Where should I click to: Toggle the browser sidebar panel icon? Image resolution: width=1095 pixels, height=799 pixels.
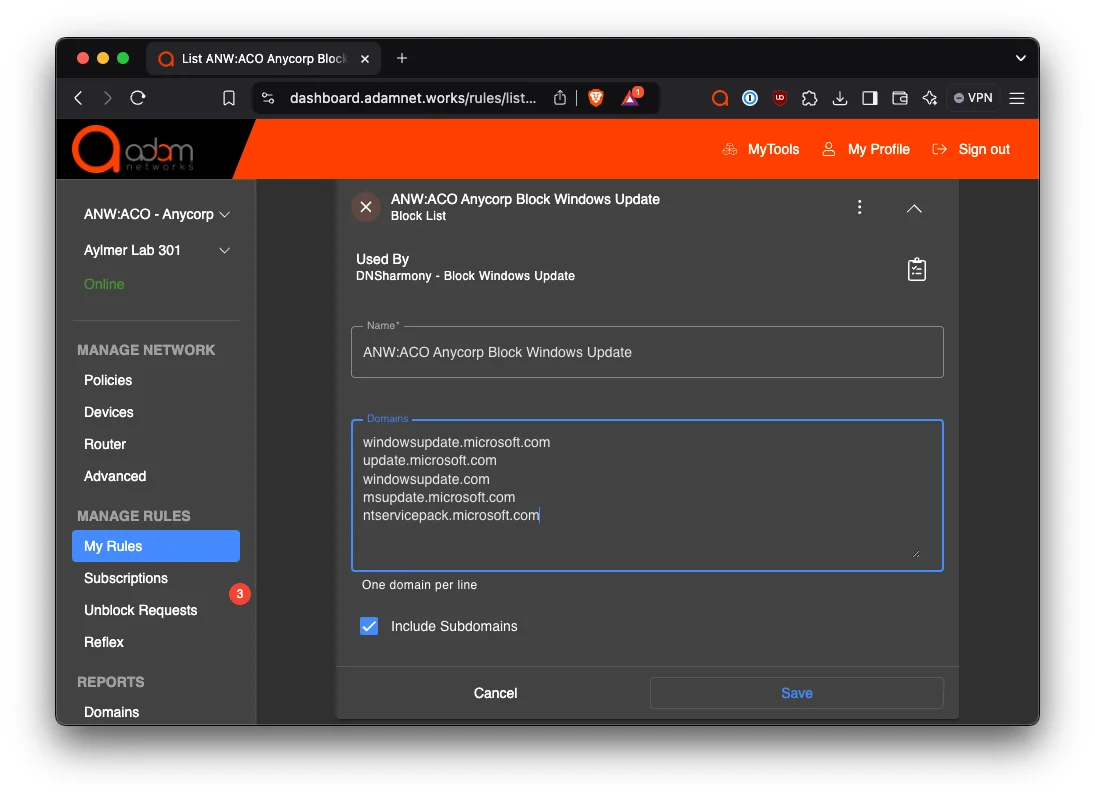pyautogui.click(x=869, y=98)
